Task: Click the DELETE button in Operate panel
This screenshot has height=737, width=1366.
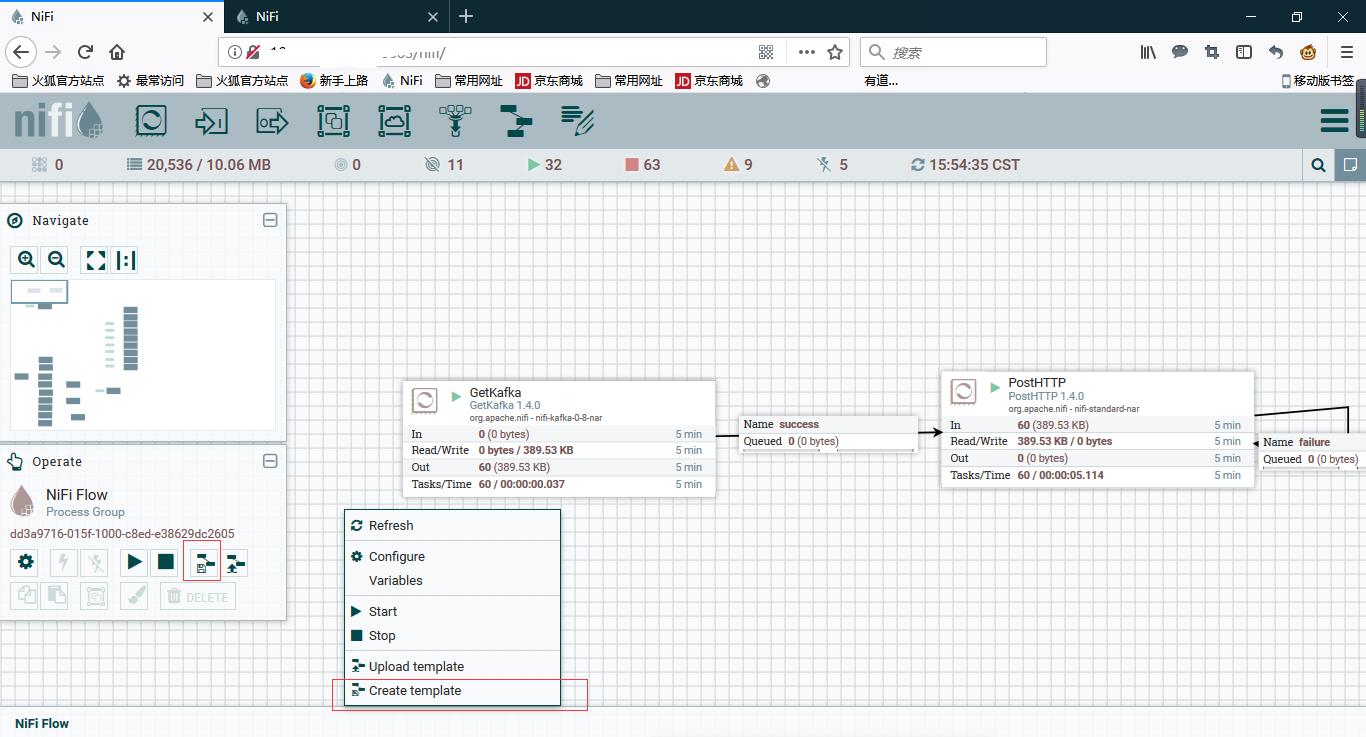Action: (x=198, y=596)
